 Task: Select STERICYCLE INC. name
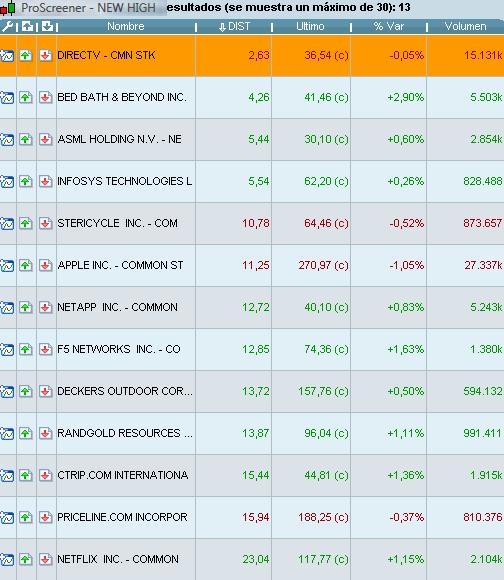click(118, 223)
